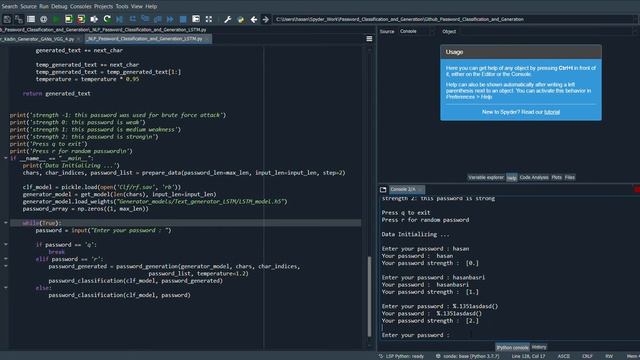
Task: Collapse the else block fold
Action: tap(6, 288)
